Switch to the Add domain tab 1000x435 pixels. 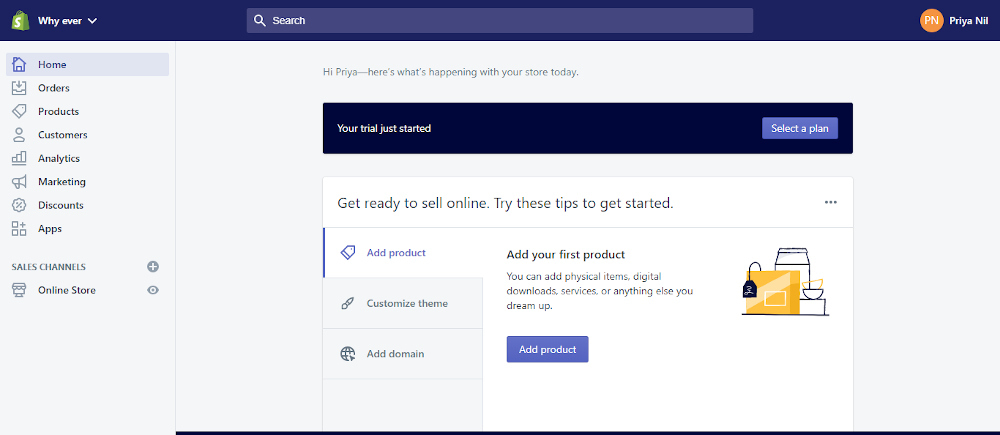pyautogui.click(x=395, y=354)
